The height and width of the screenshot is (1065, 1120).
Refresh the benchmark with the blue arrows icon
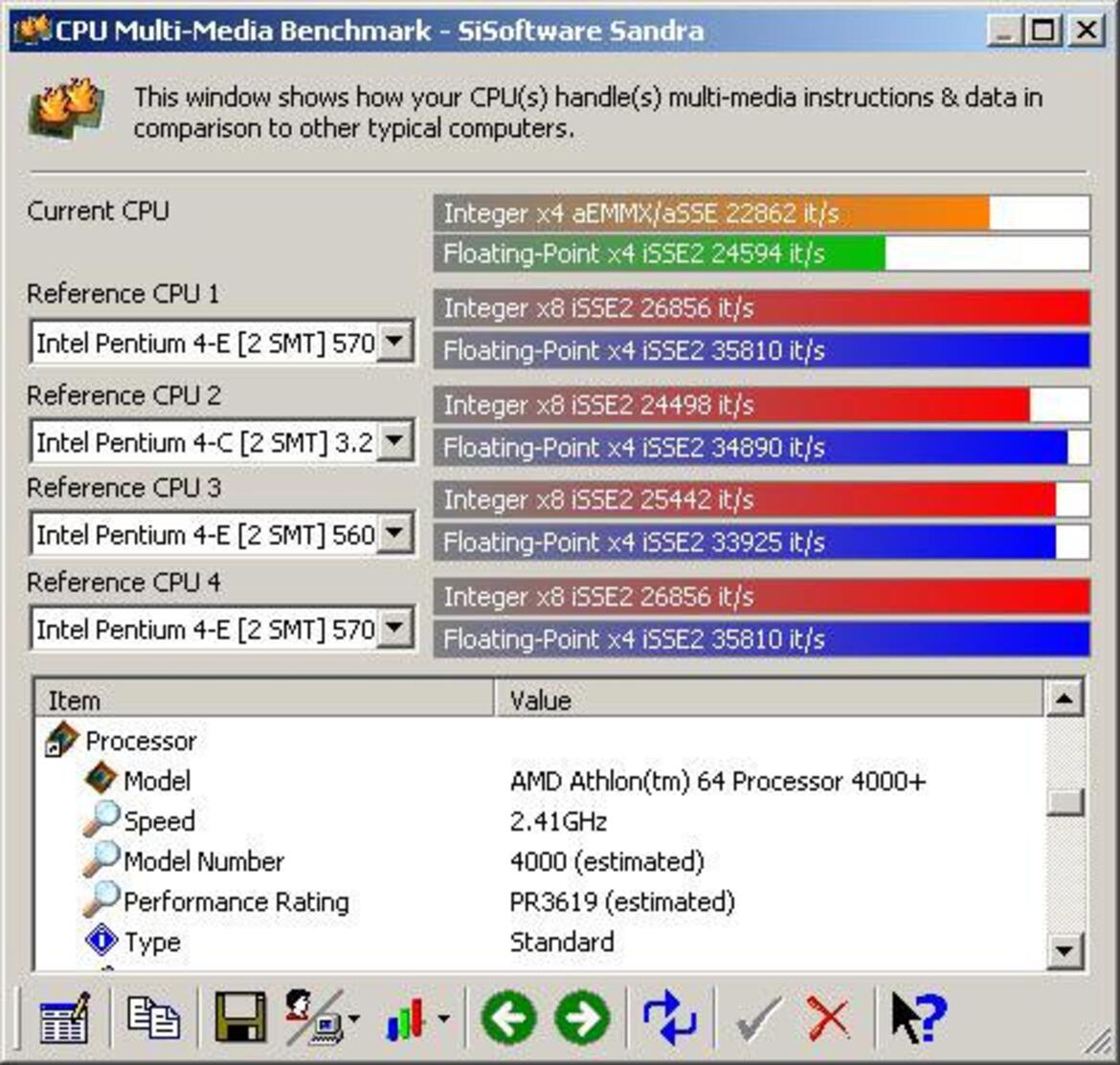pos(669,1017)
